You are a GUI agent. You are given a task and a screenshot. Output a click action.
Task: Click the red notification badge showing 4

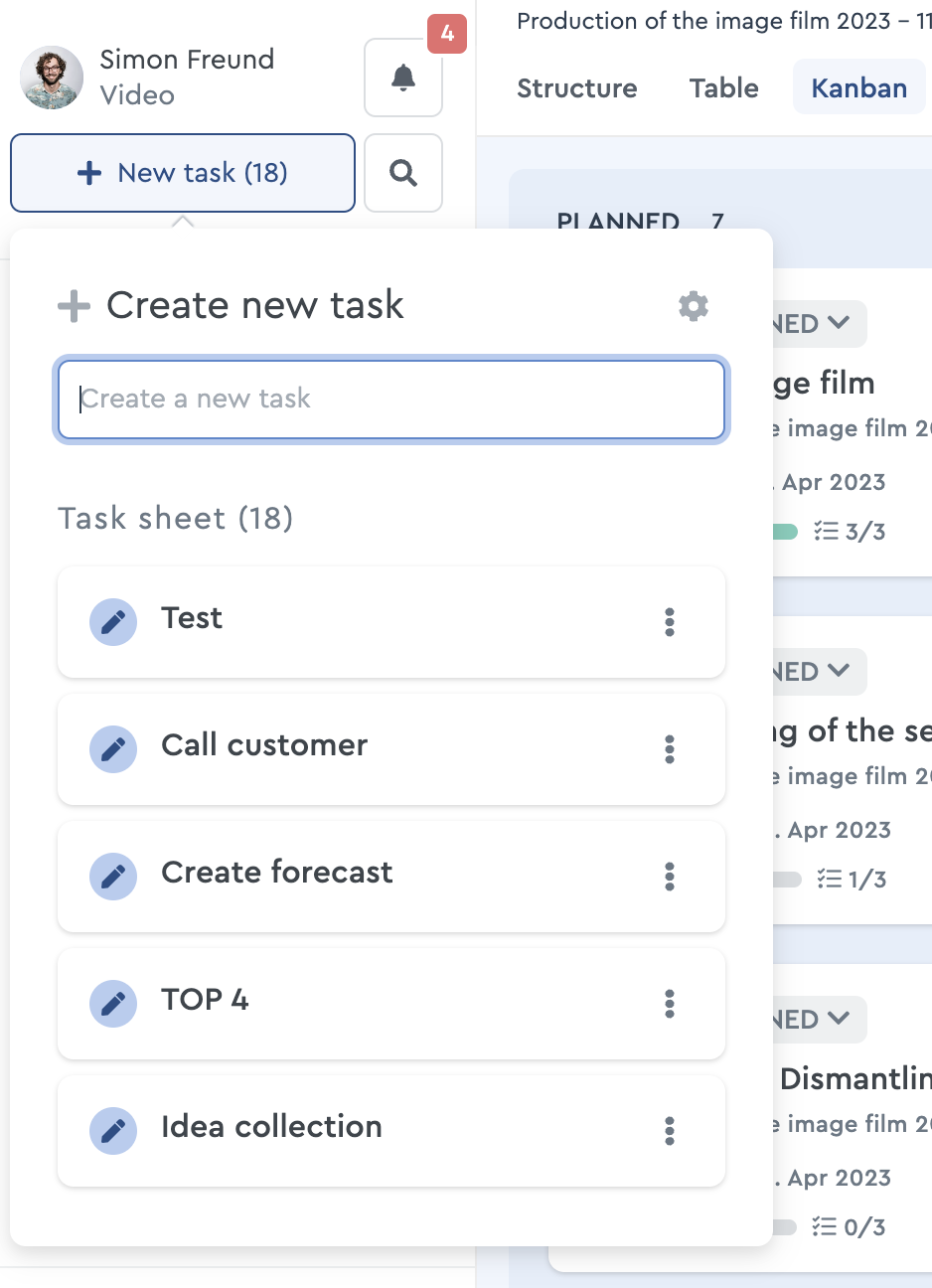tap(447, 34)
